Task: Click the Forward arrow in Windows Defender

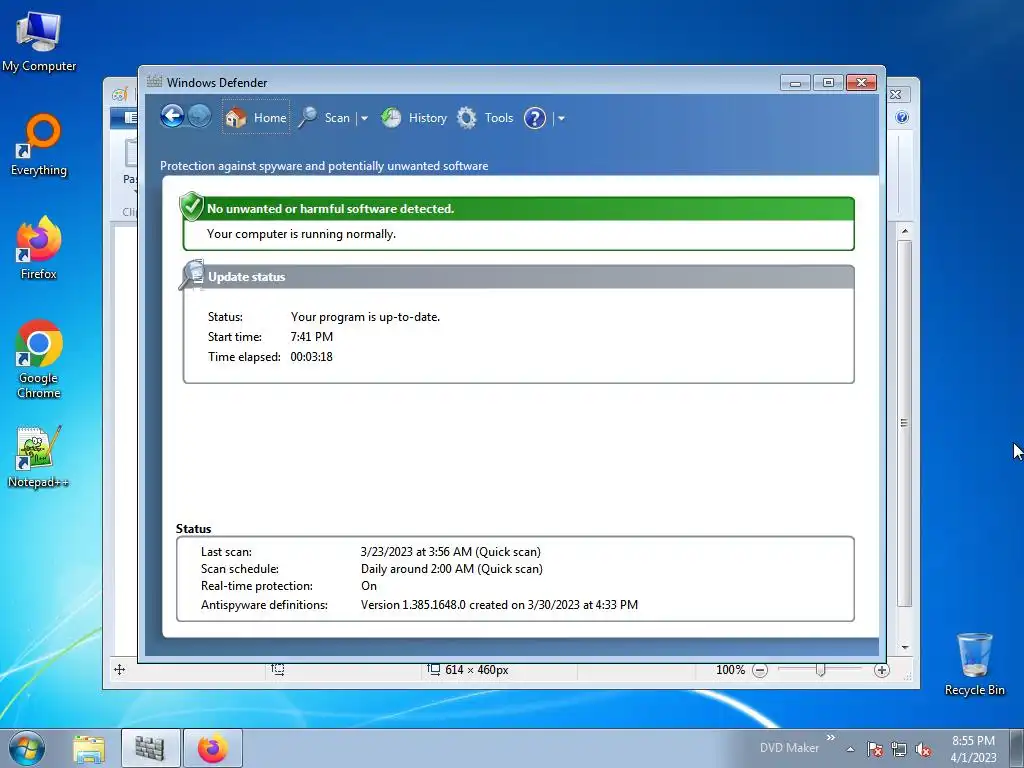Action: [x=200, y=117]
